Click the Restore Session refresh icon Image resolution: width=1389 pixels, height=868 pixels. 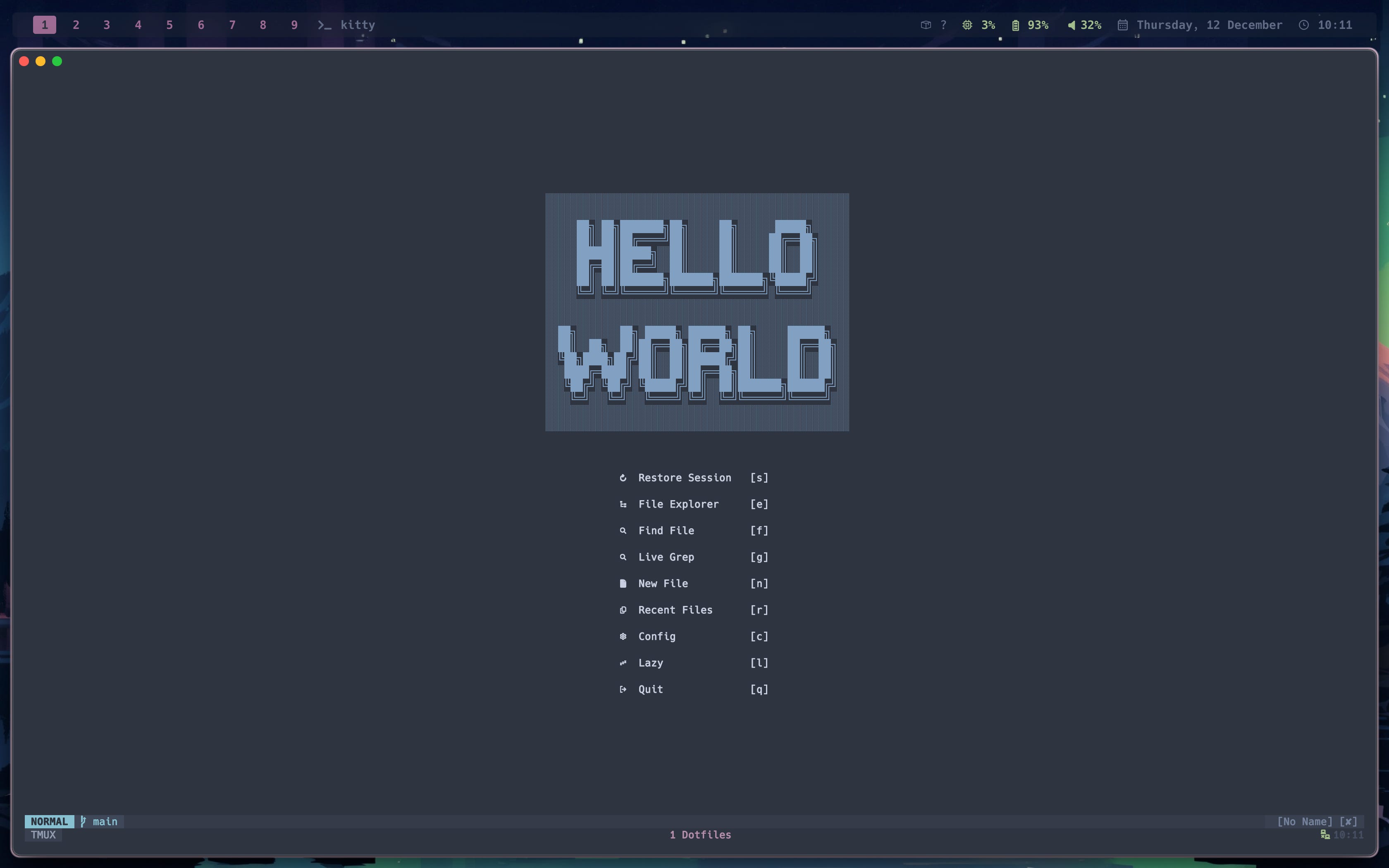pyautogui.click(x=623, y=478)
